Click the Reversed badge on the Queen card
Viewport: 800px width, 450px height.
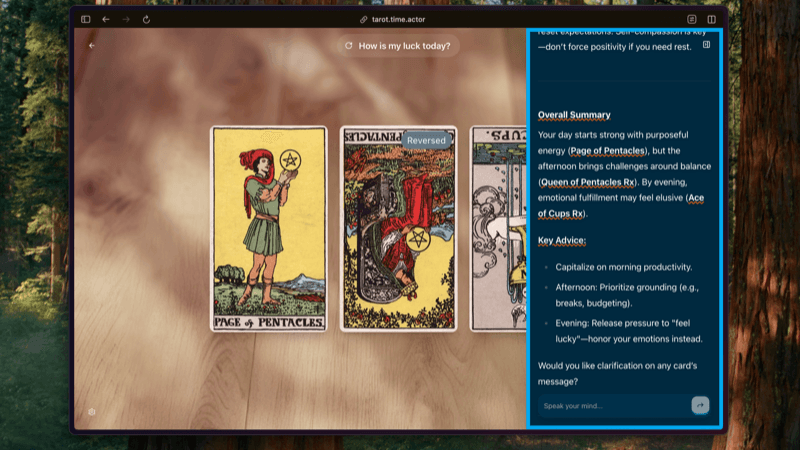pyautogui.click(x=426, y=141)
